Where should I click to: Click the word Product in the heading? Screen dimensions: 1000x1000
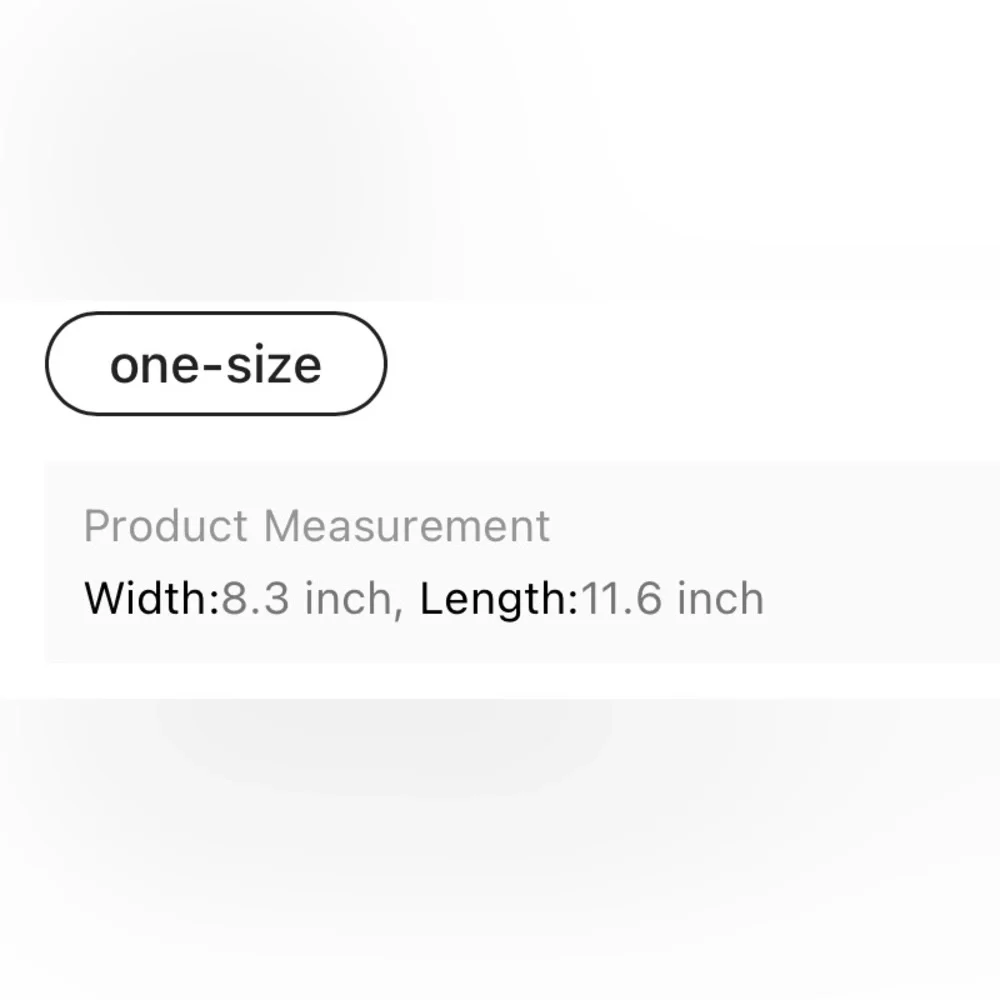165,526
